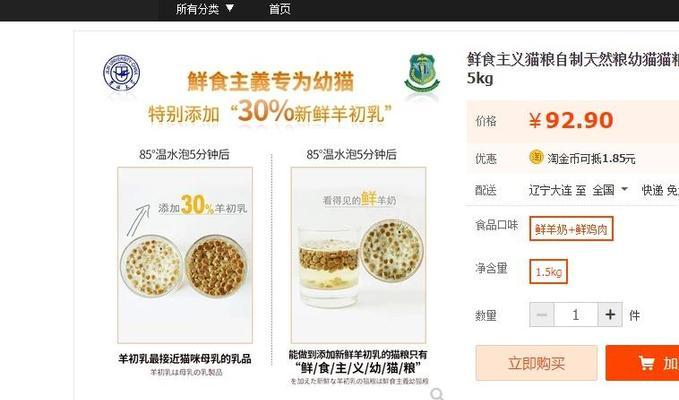The height and width of the screenshot is (400, 679).
Task: Select the 1.5kg net weight option
Action: pyautogui.click(x=548, y=271)
